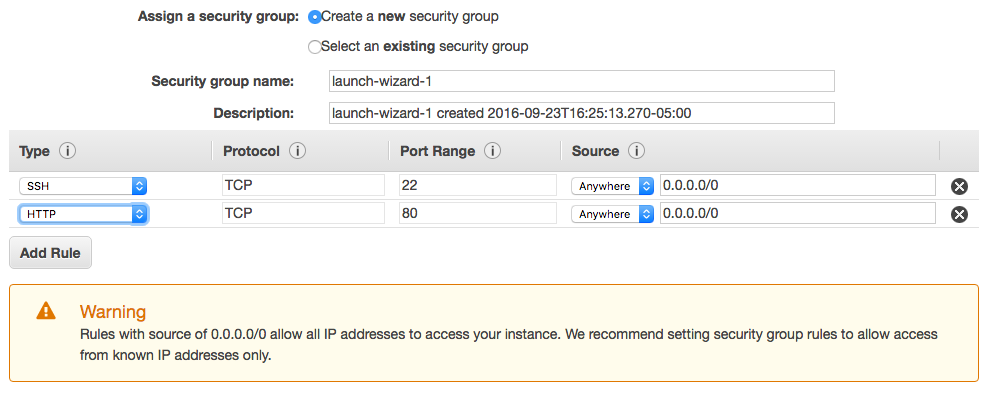
Task: Open the SSH type dropdown
Action: [x=83, y=186]
